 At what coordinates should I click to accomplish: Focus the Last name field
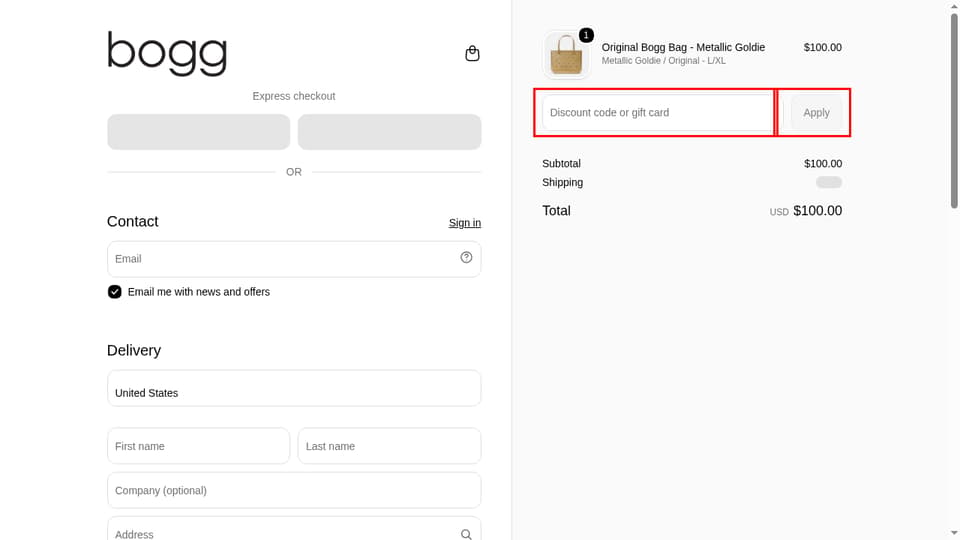(x=389, y=446)
